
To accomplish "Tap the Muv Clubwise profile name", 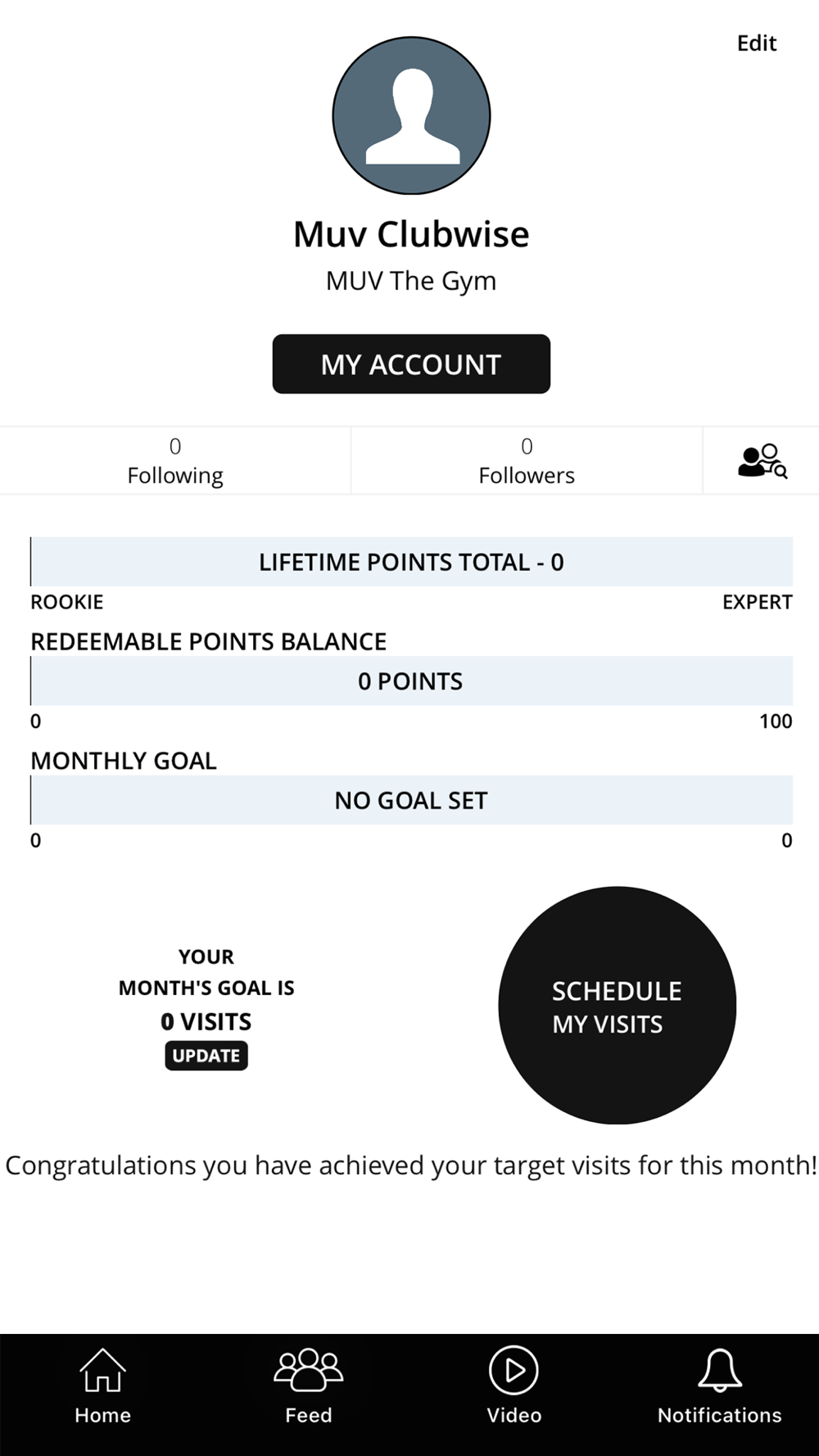I will [x=411, y=234].
